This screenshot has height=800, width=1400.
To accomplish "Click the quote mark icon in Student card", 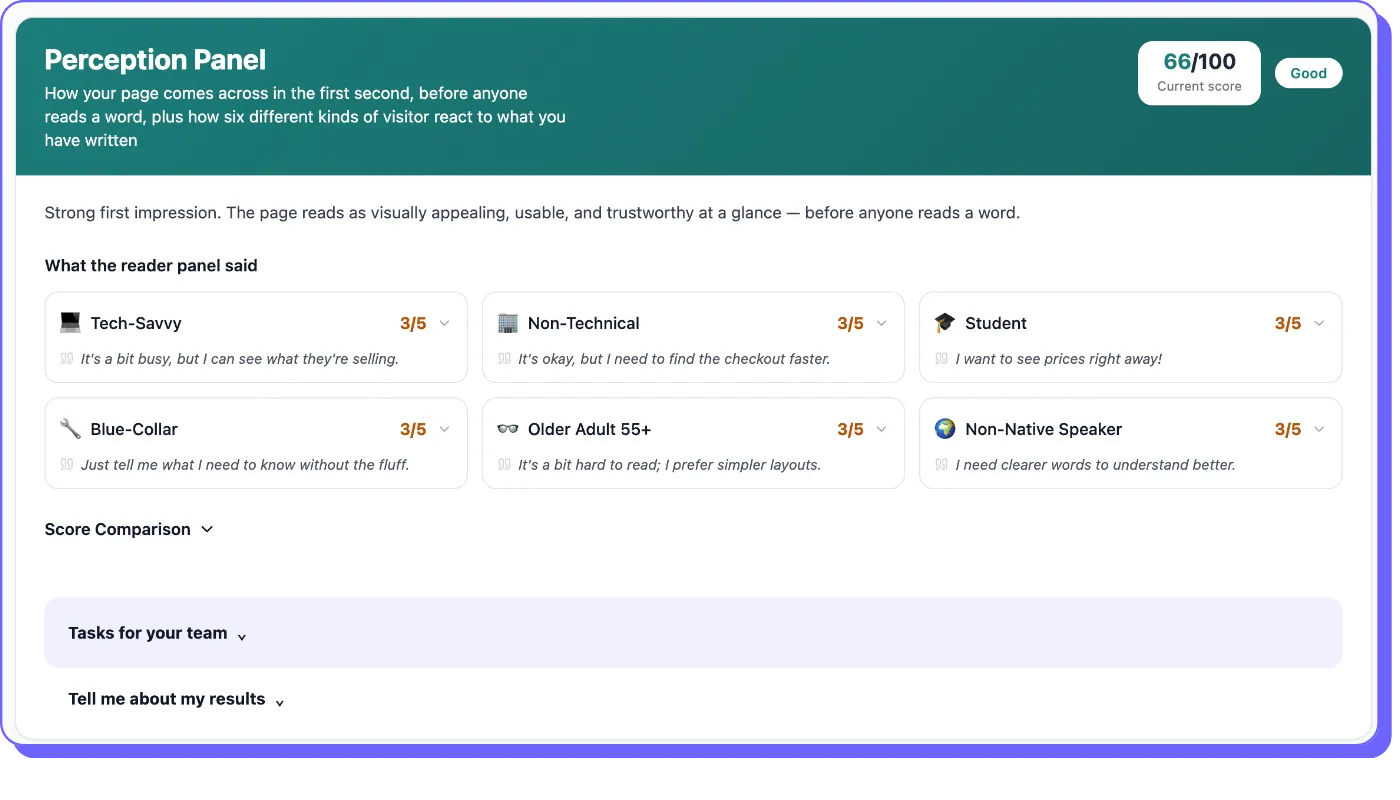I will click(x=941, y=359).
